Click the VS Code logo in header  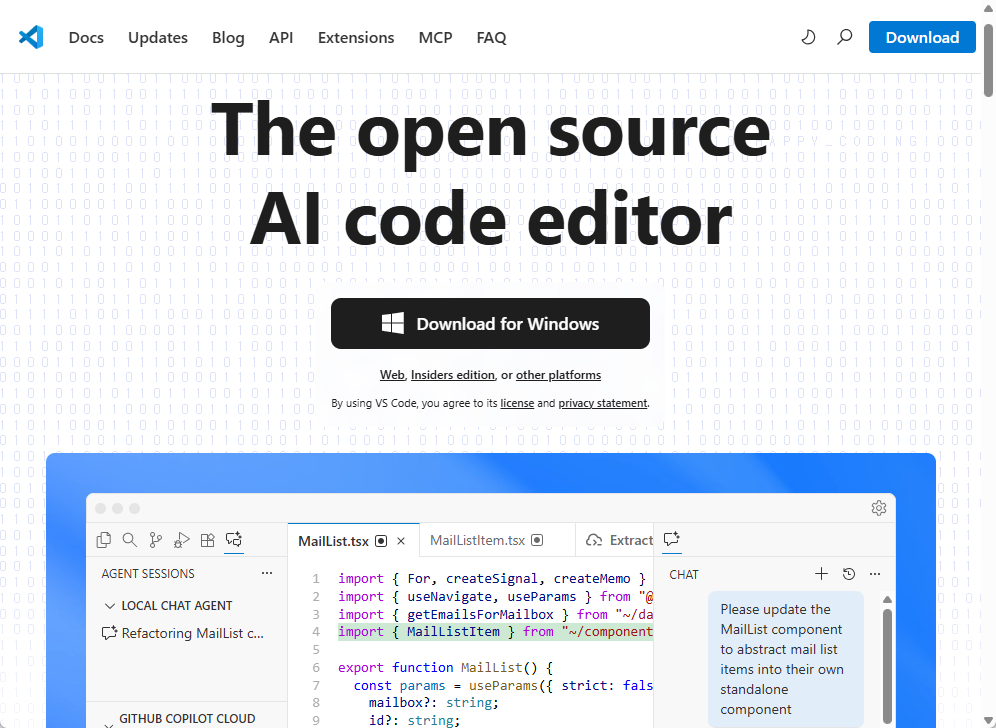coord(31,37)
